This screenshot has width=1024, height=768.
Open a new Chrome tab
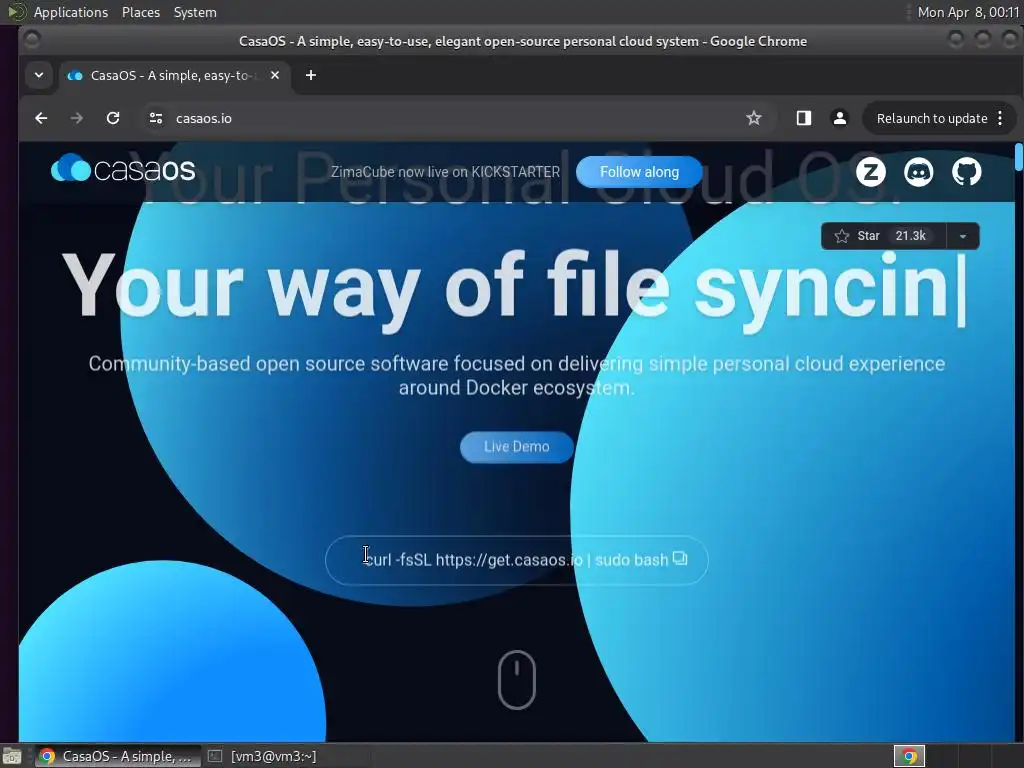(311, 75)
